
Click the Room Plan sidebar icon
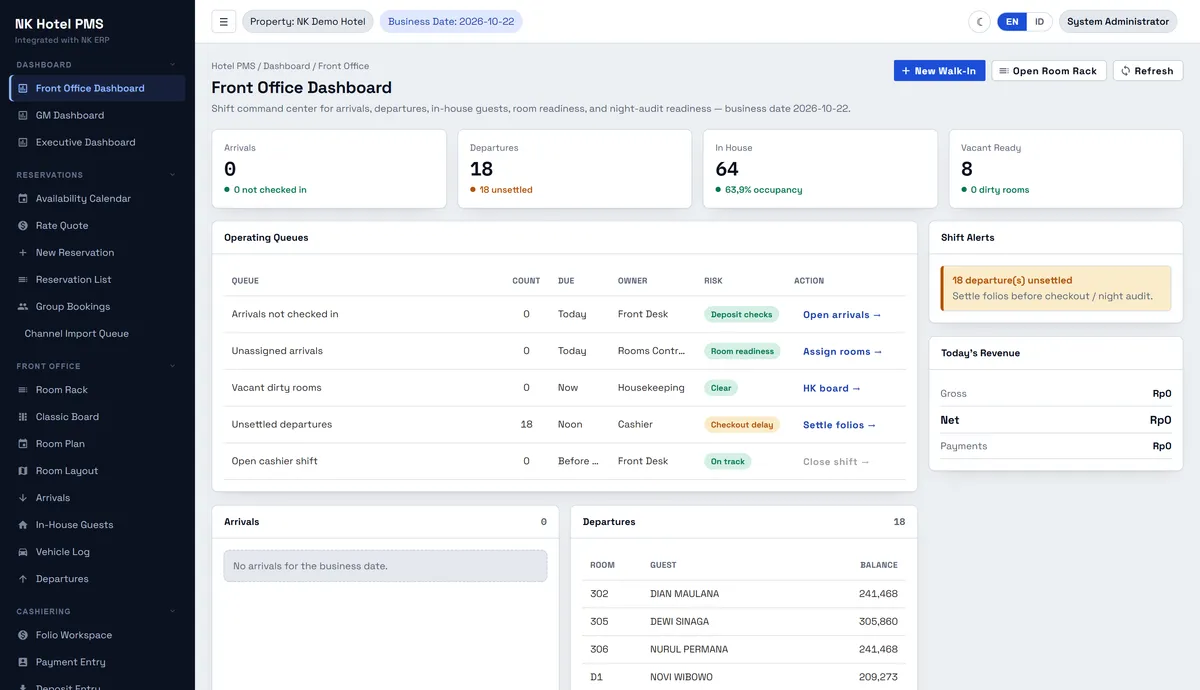click(x=23, y=443)
